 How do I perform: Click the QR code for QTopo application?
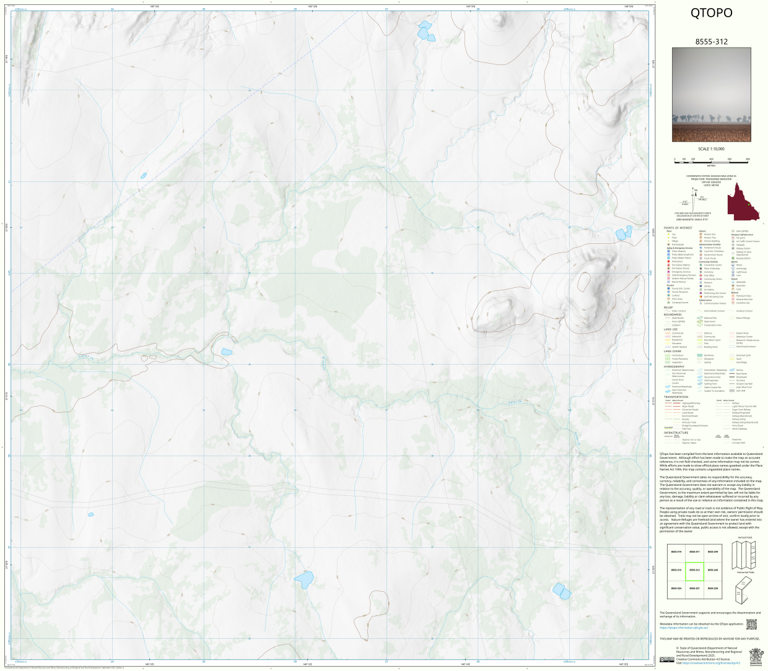pos(751,624)
